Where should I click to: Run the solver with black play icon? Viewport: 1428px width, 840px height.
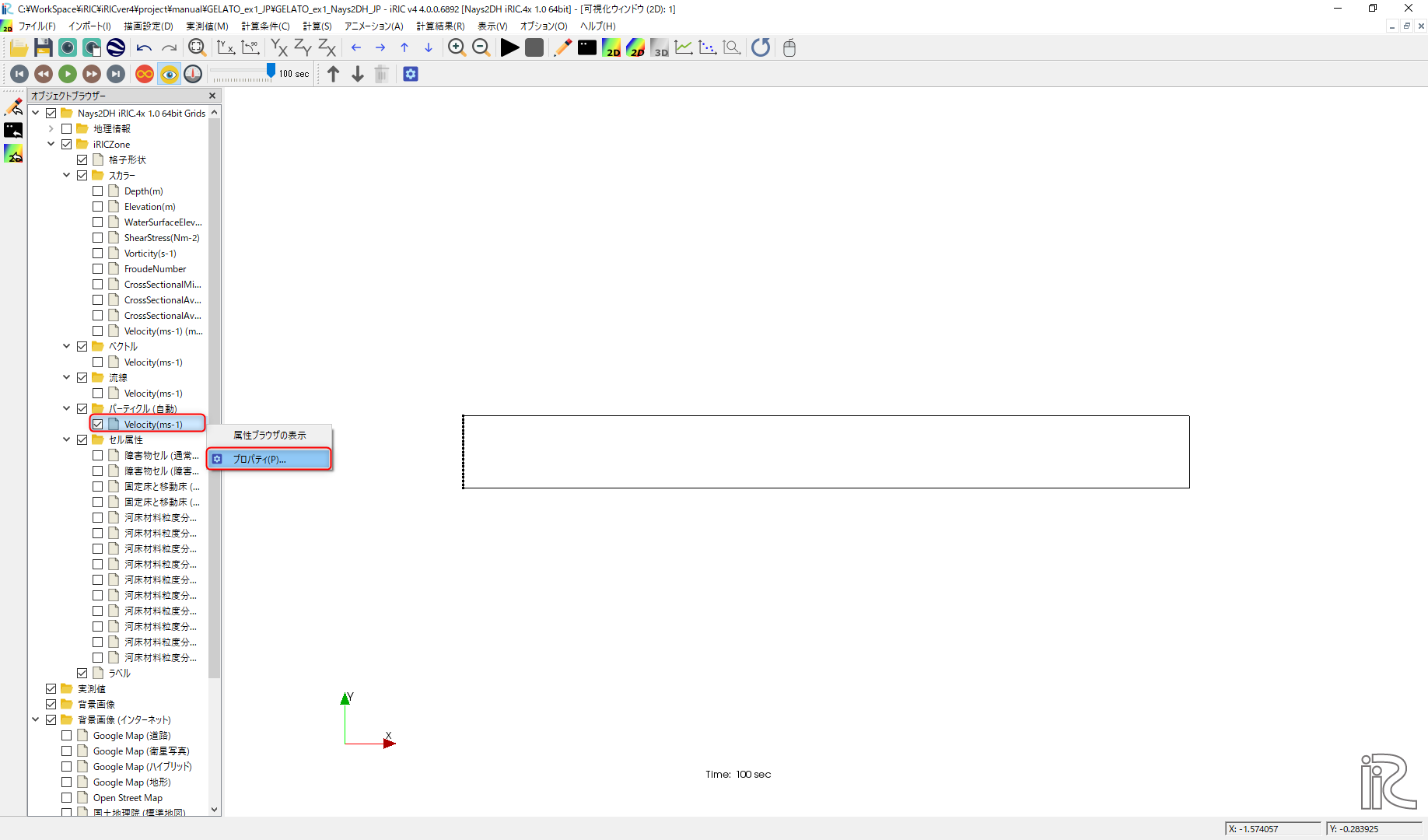(x=509, y=48)
